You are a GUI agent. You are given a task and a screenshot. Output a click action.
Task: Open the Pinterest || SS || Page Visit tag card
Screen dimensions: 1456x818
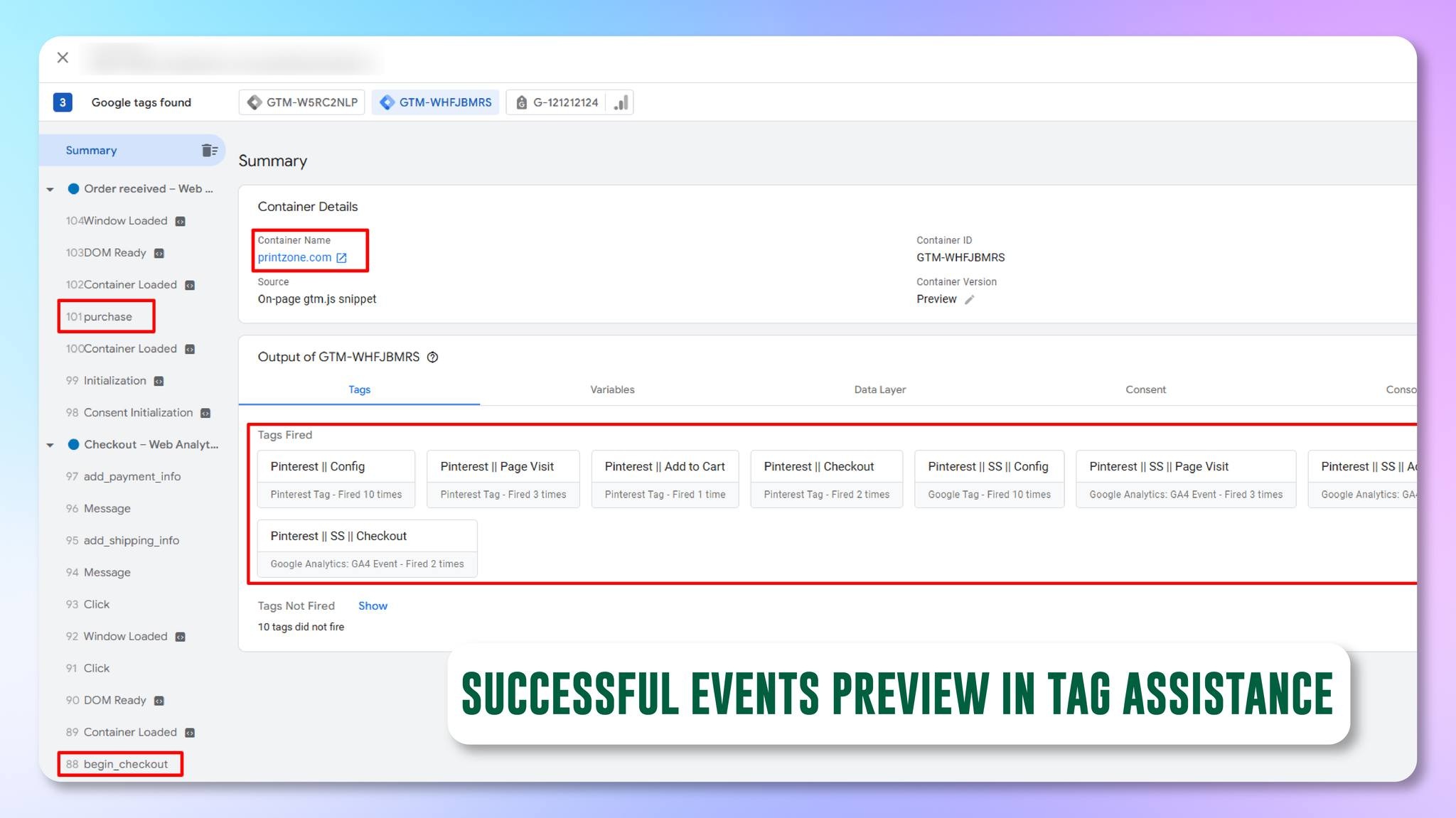click(x=1186, y=479)
